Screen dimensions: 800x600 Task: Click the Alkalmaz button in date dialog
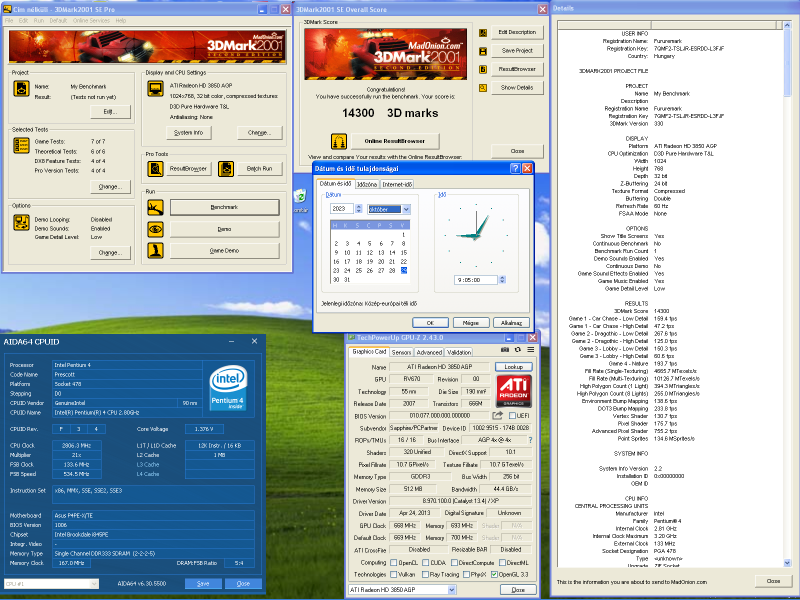(511, 323)
